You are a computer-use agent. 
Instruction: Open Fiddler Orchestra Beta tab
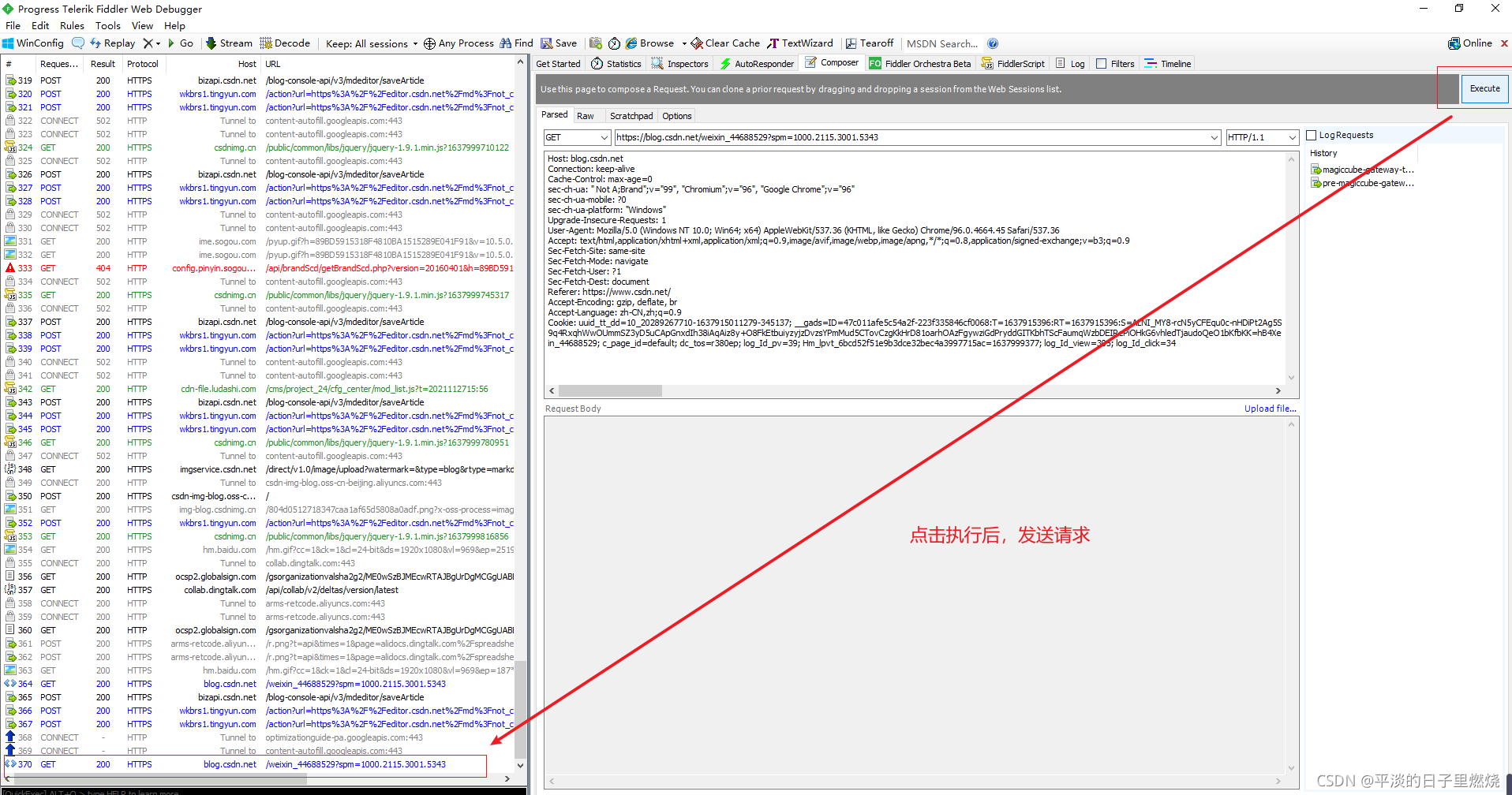[920, 64]
